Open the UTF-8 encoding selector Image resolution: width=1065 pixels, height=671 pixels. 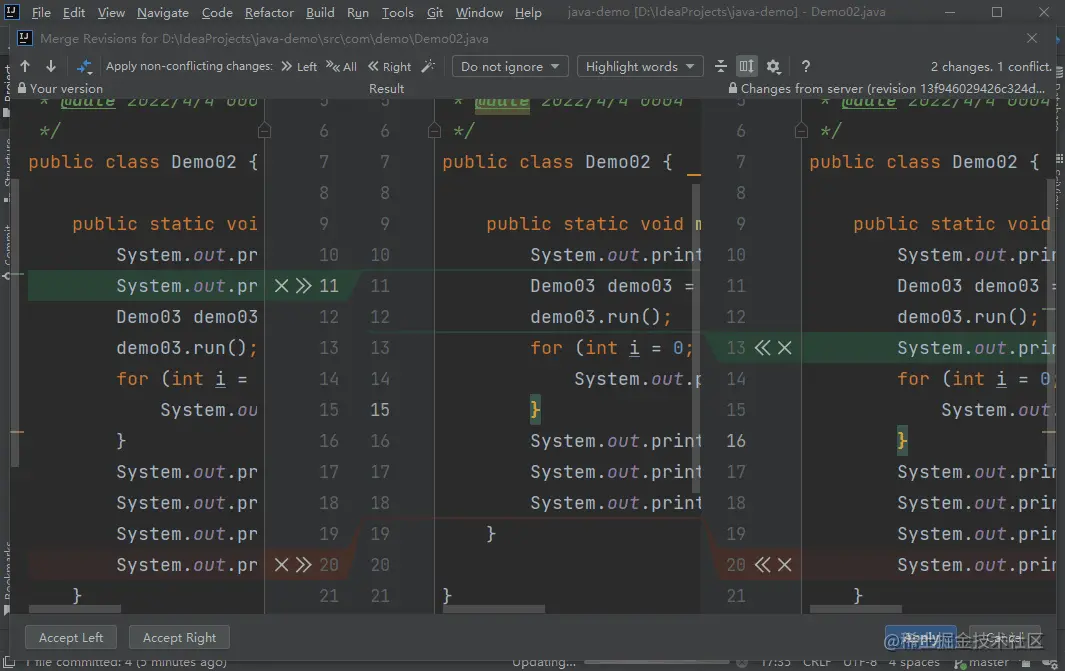(x=859, y=661)
